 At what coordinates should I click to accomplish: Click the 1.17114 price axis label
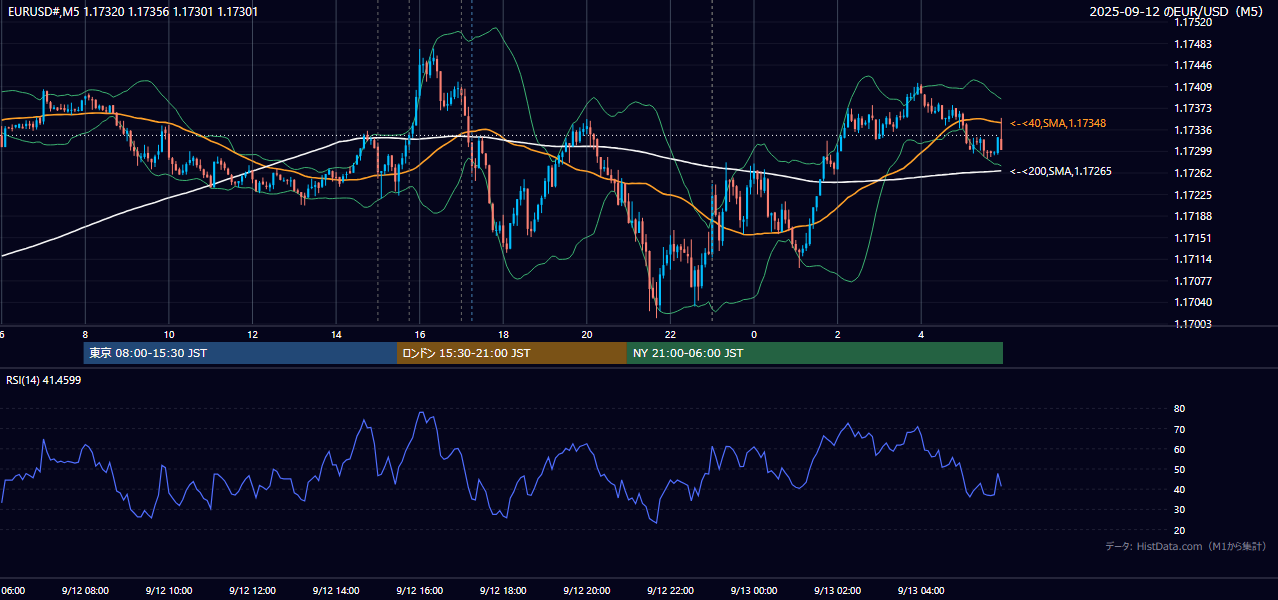(x=1193, y=259)
